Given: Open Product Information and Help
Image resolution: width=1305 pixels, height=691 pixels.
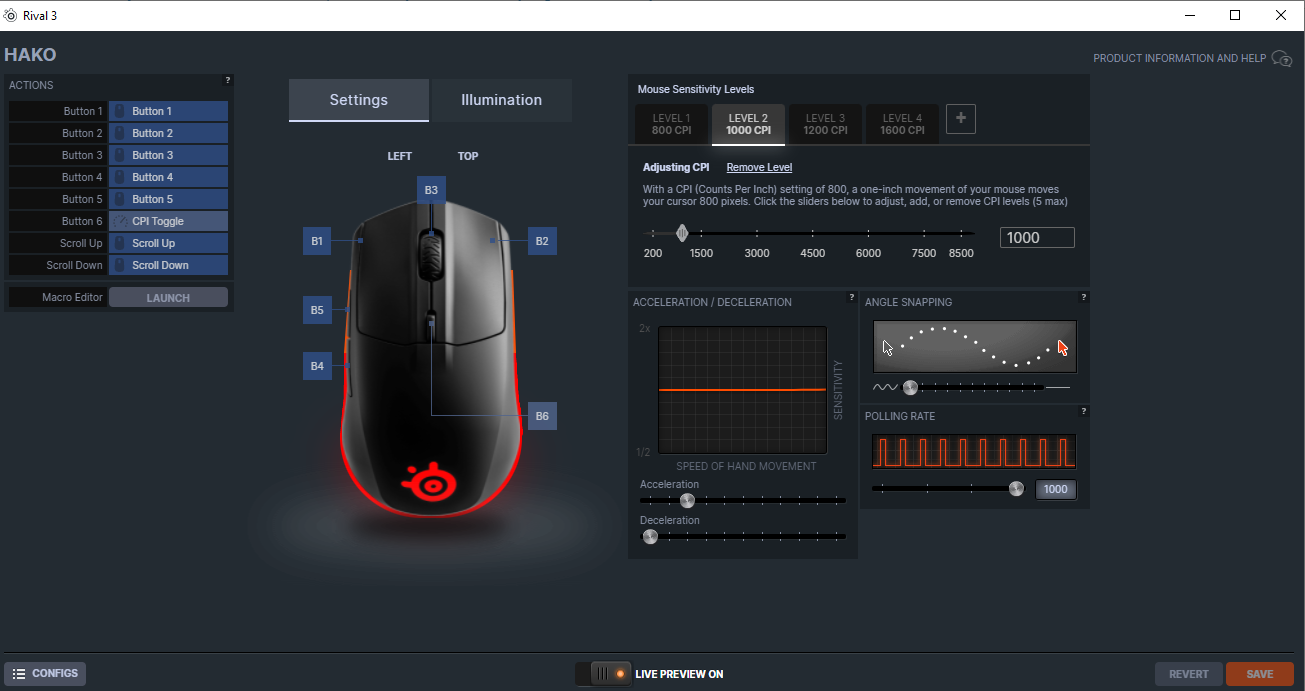Looking at the screenshot, I should point(1192,59).
